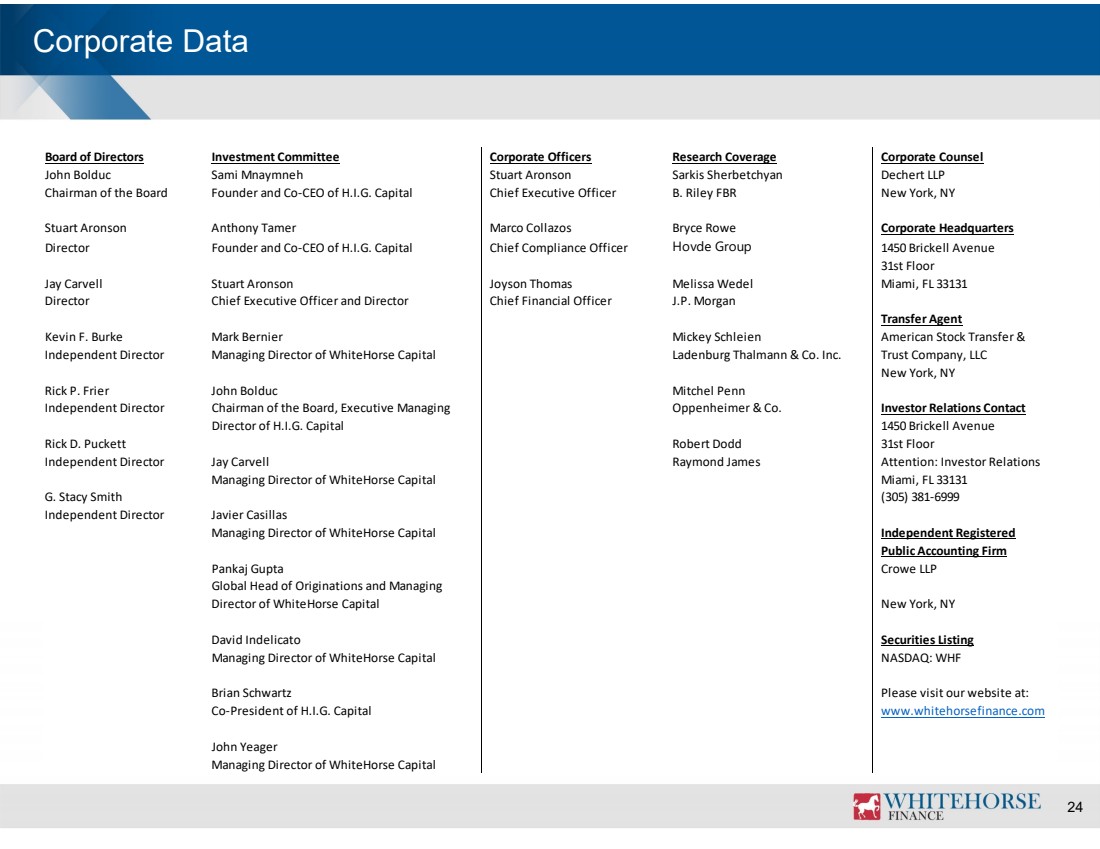
Task: Select 'Rick D. Puckett' in the board list
Action: coord(86,444)
